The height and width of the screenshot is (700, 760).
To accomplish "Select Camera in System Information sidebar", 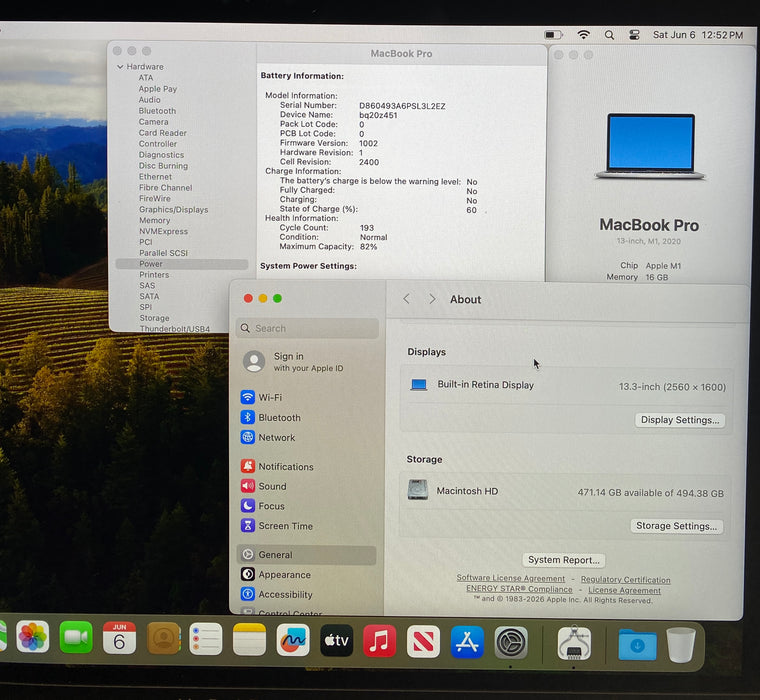I will click(x=153, y=122).
